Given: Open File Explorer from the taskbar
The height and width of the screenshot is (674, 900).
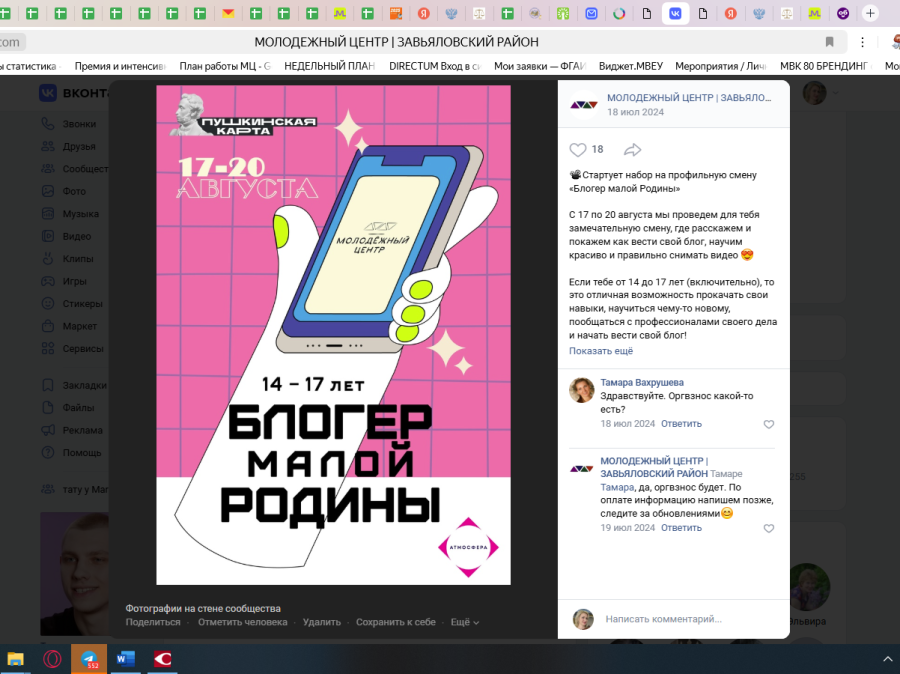Looking at the screenshot, I should 15,659.
